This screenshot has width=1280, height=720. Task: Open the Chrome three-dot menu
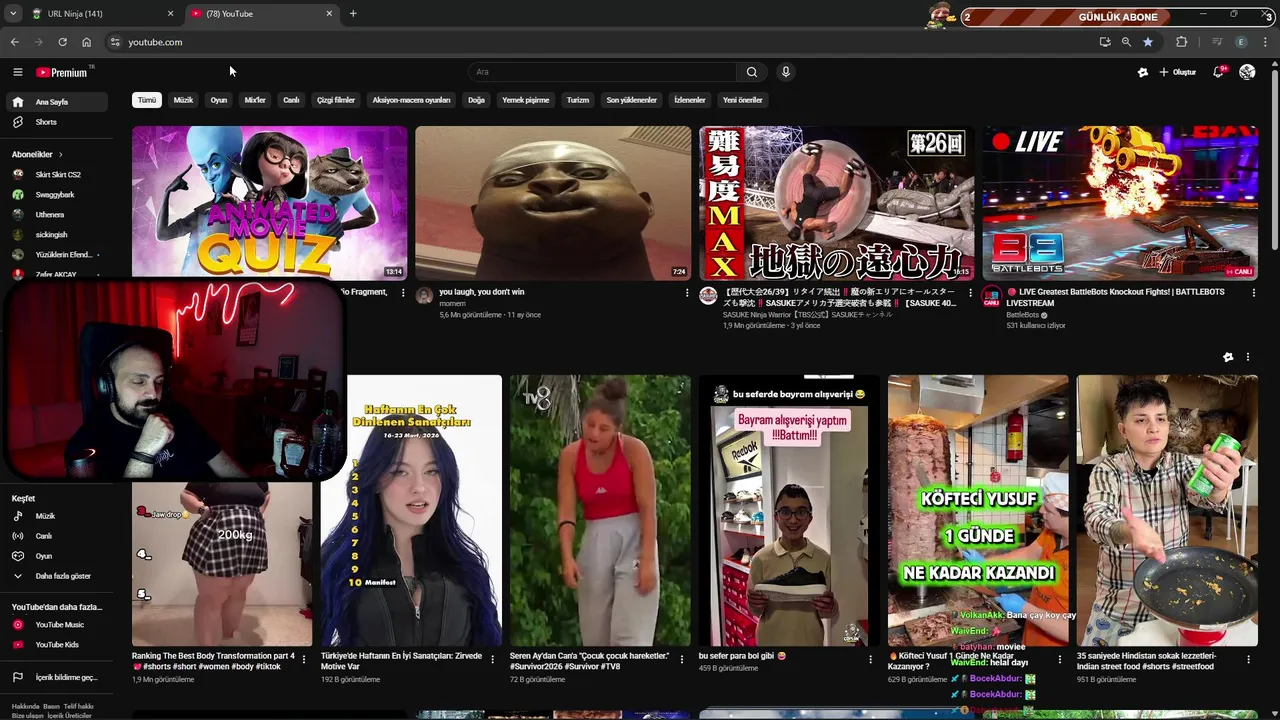(x=1266, y=42)
